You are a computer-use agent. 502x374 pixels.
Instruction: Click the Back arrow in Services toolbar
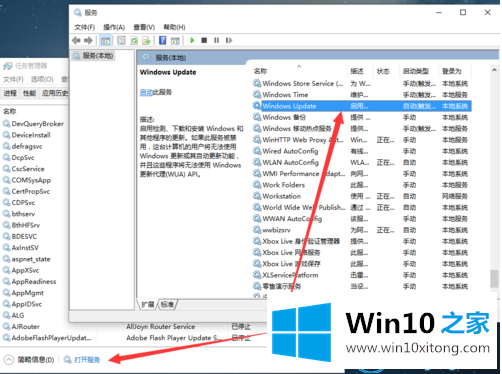tap(76, 41)
